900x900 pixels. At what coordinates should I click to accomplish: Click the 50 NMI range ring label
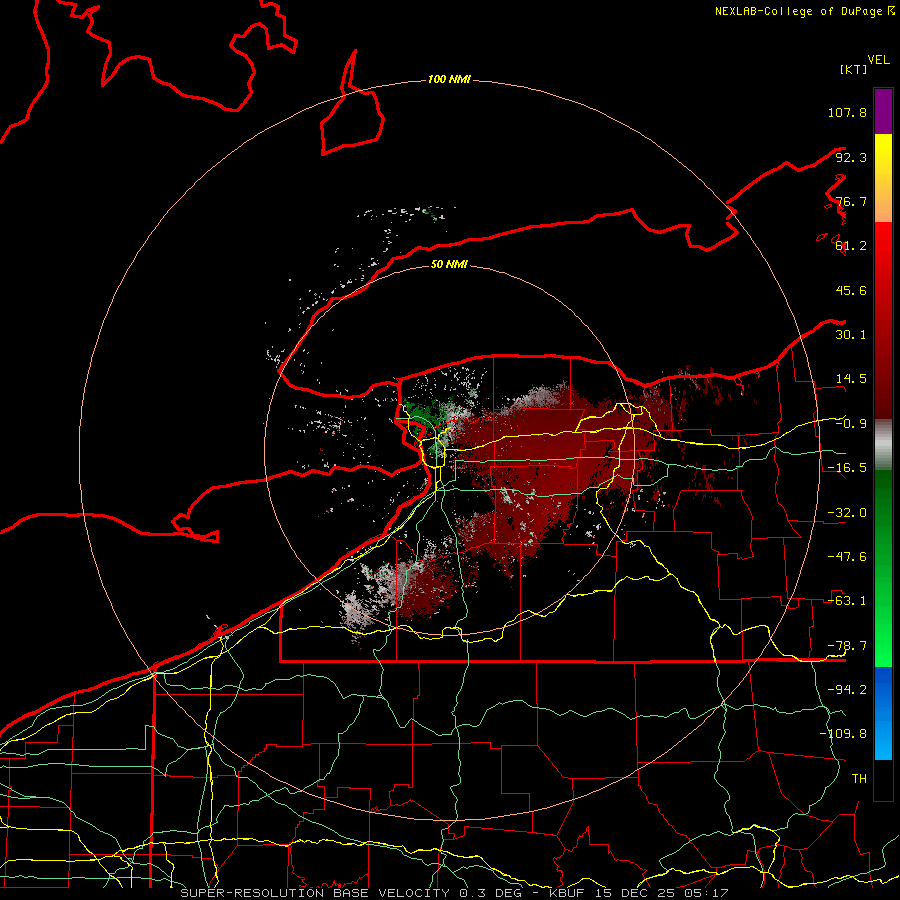[449, 264]
